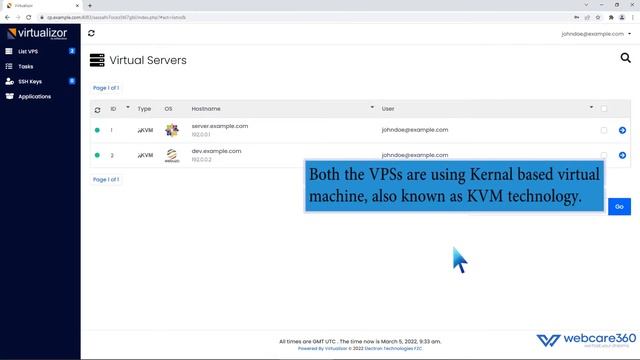640x360 pixels.
Task: Click the List VPS count badge
Action: point(72,51)
